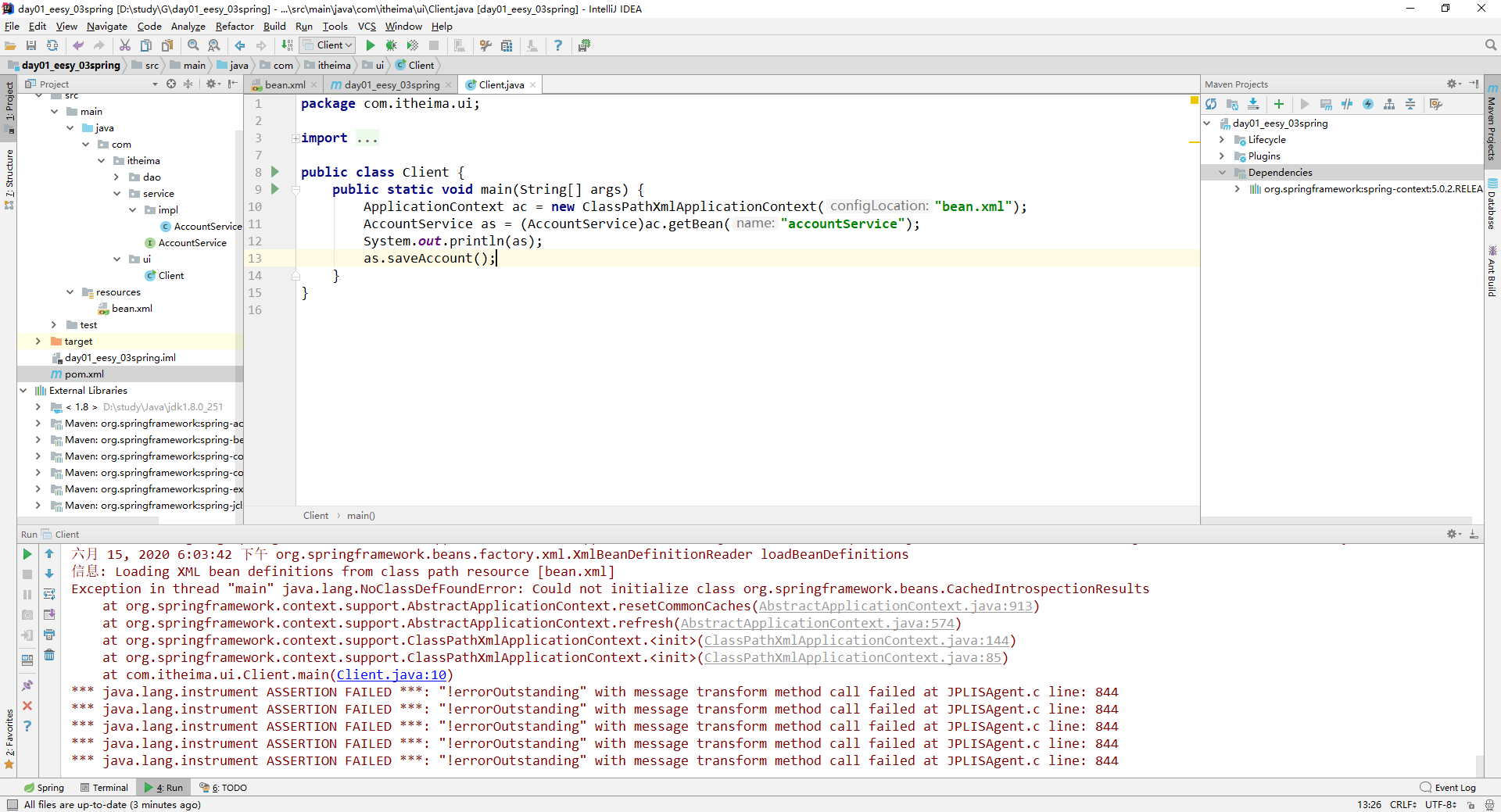Screen dimensions: 1501x812
Task: Toggle the Database side tab
Action: point(1492,205)
